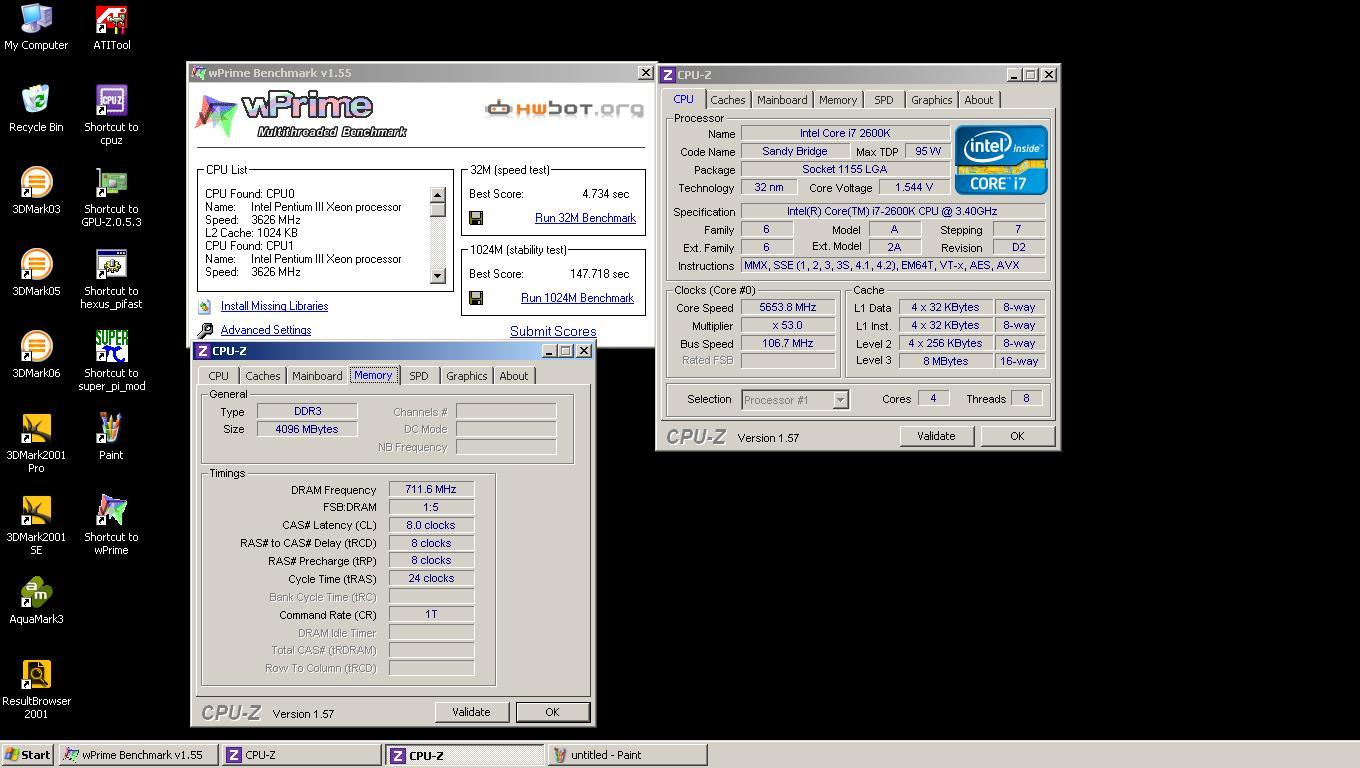Click OK in the CPU-Z Memory window
This screenshot has height=768, width=1360.
pos(552,712)
